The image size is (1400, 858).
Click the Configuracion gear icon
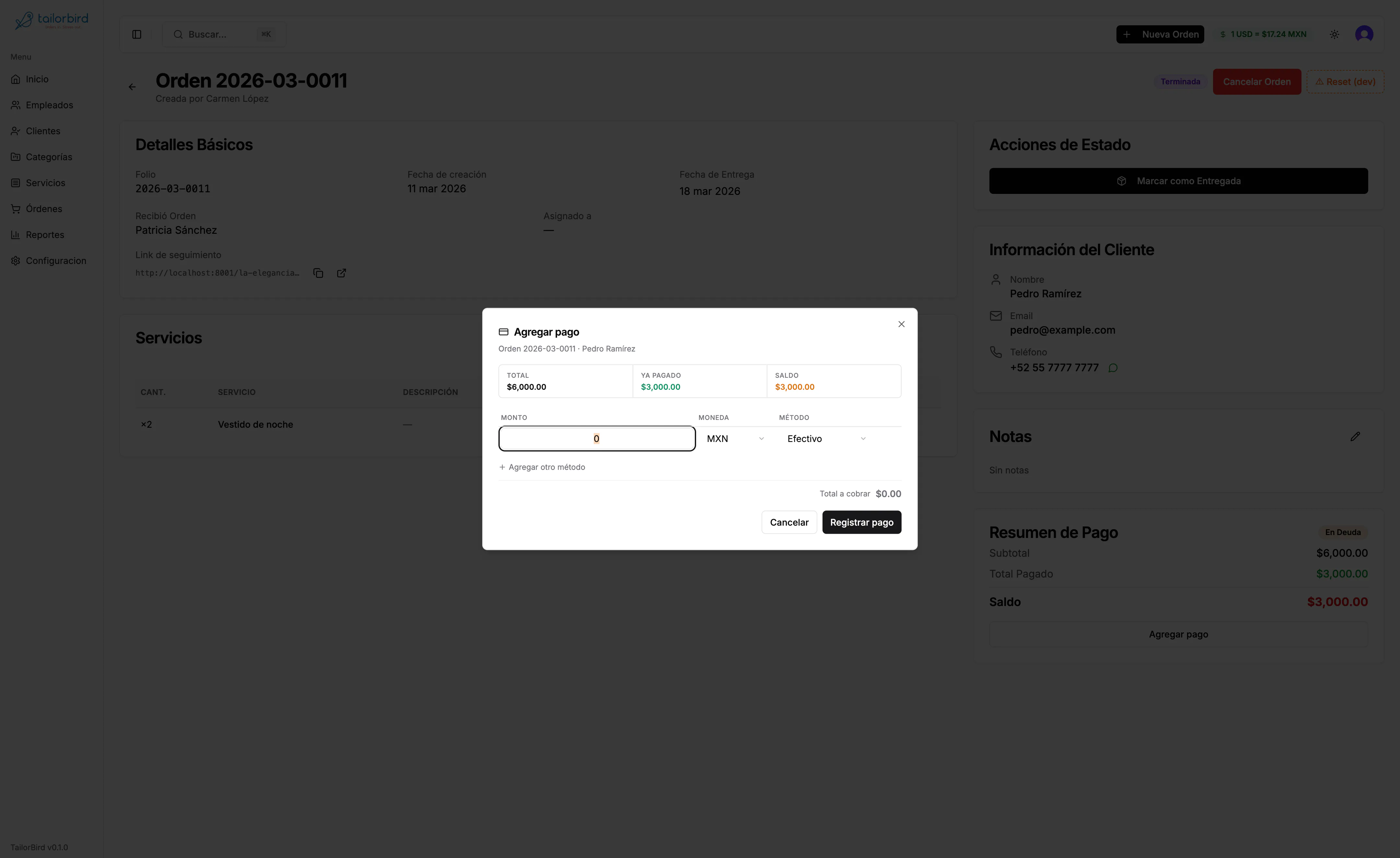(x=16, y=261)
